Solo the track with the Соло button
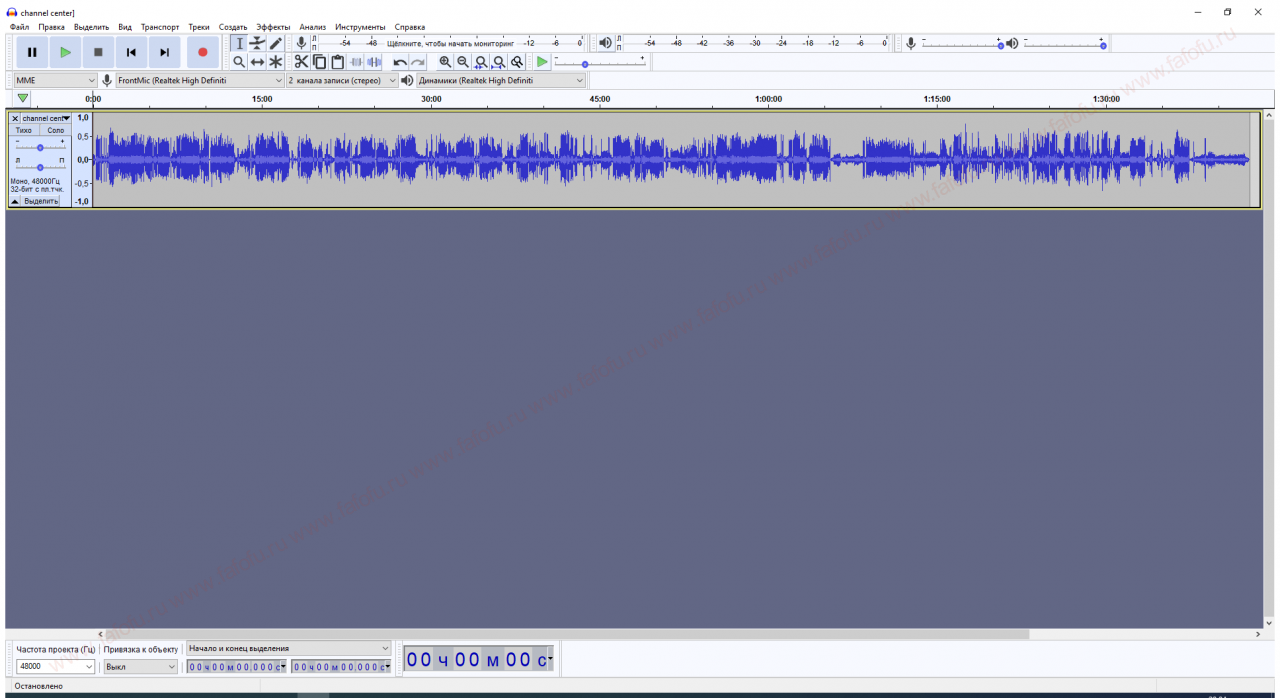1280x698 pixels. tap(56, 130)
